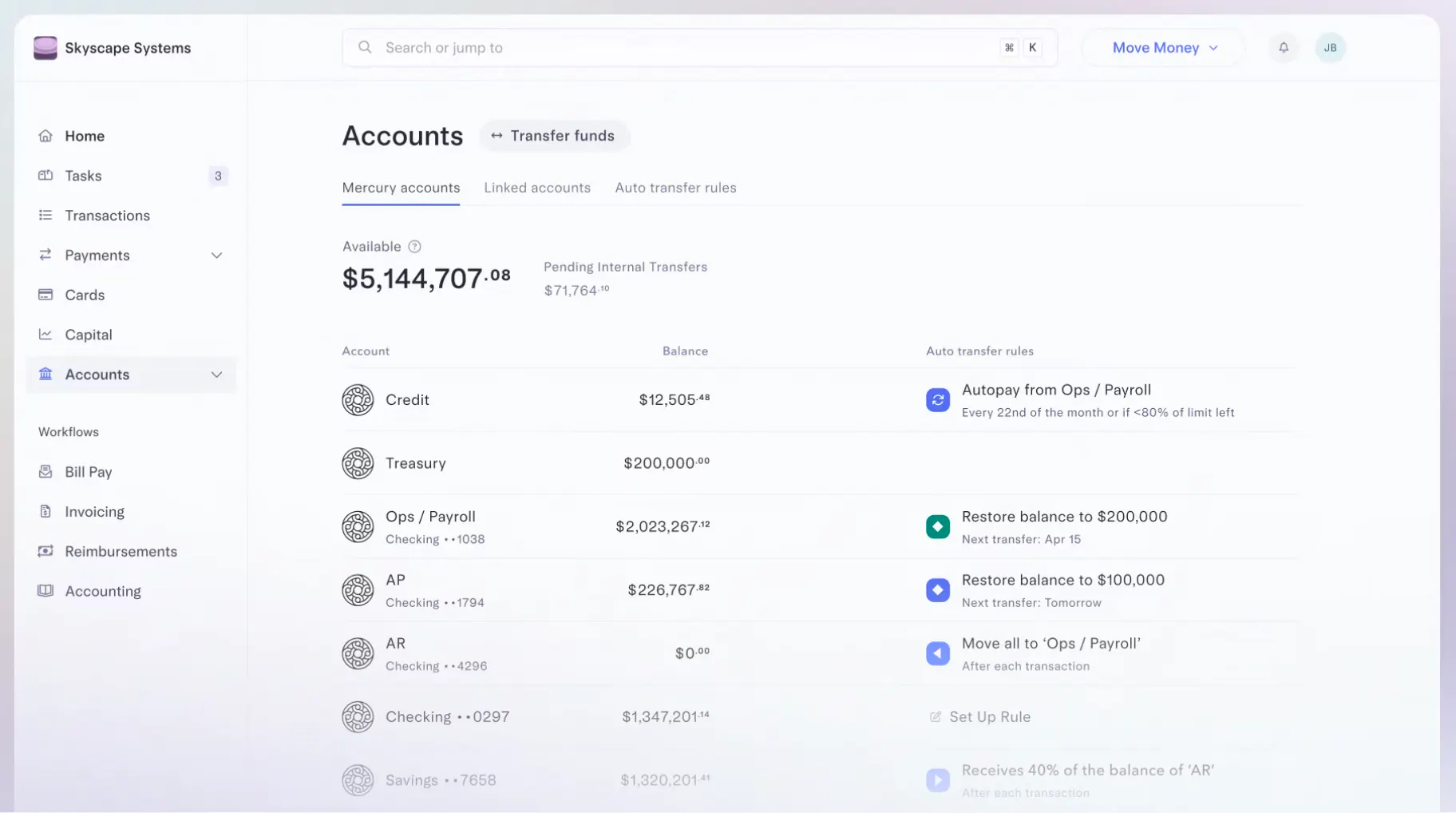
Task: Open the notifications bell icon
Action: (1284, 48)
